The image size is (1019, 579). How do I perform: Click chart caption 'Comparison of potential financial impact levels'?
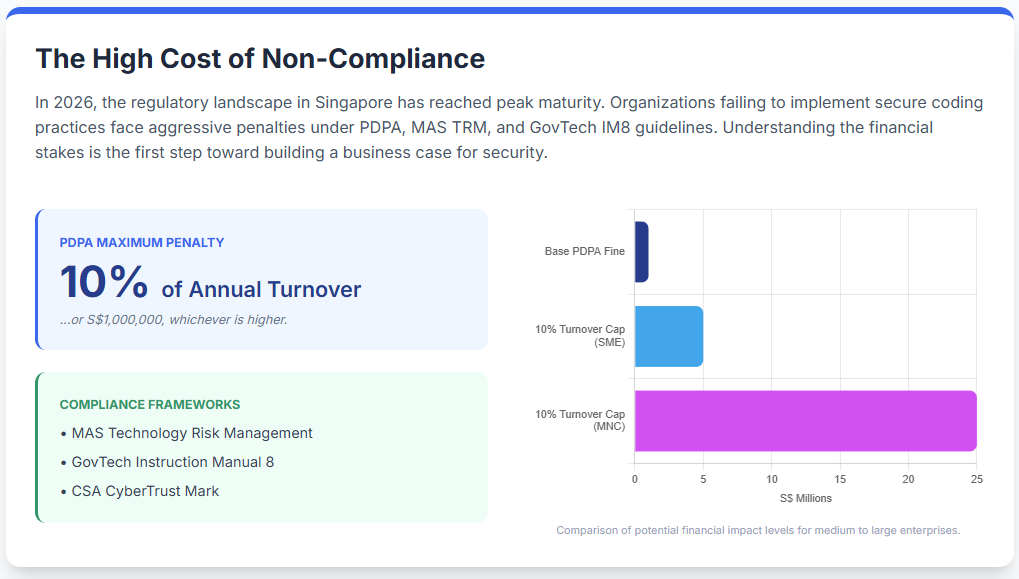click(x=758, y=530)
